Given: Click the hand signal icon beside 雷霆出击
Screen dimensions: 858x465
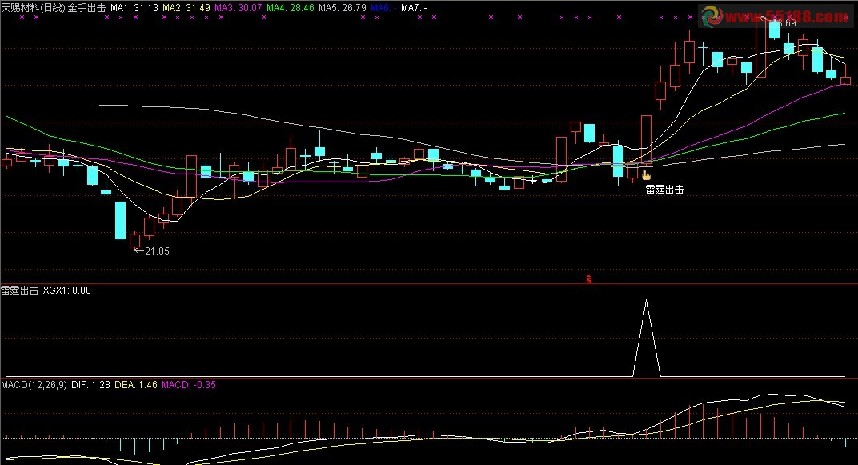Looking at the screenshot, I should (x=646, y=175).
